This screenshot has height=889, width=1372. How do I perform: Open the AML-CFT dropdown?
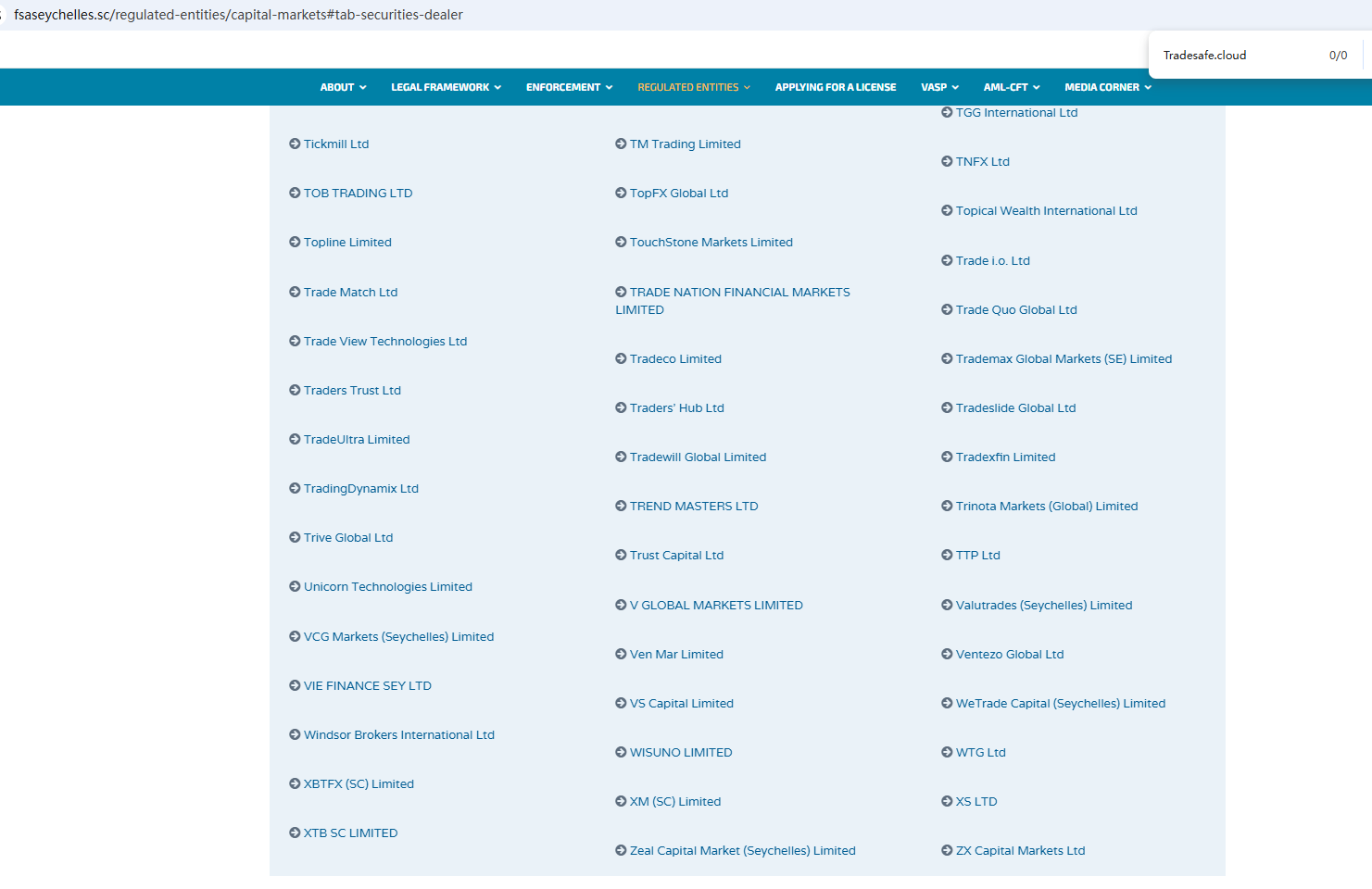pyautogui.click(x=1012, y=87)
